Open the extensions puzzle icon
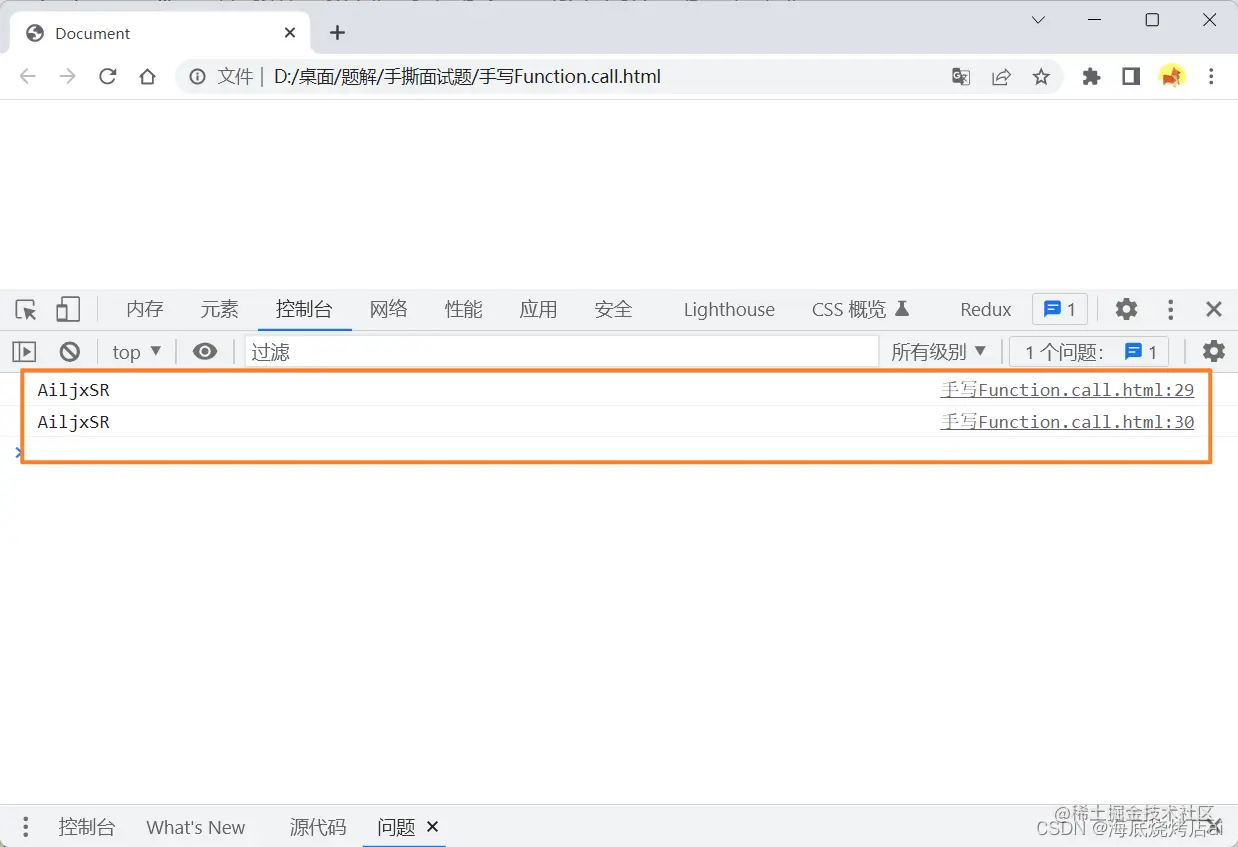This screenshot has height=847, width=1238. pos(1091,77)
